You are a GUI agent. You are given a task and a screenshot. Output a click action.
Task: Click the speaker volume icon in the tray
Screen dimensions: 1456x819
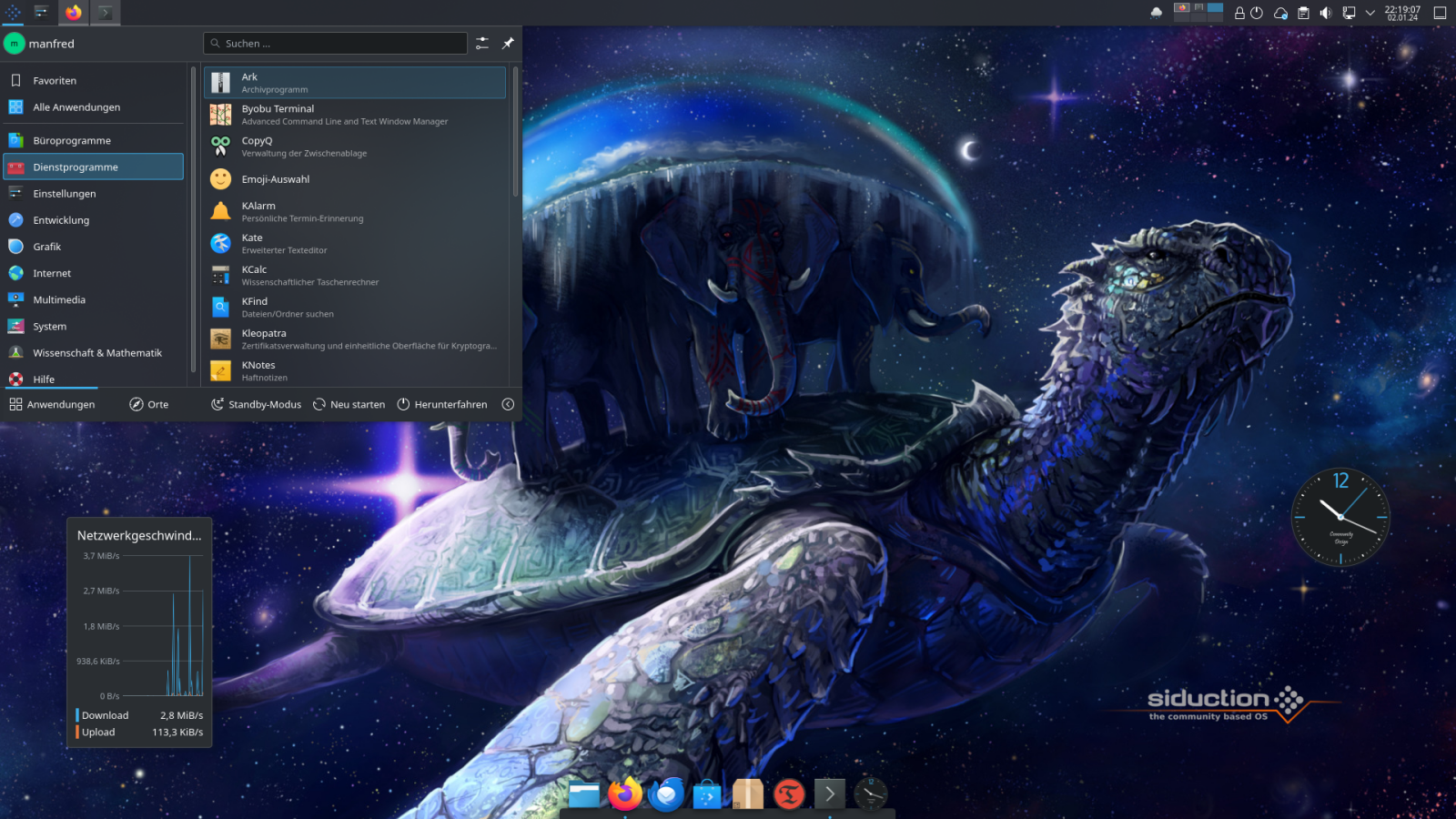click(1326, 13)
